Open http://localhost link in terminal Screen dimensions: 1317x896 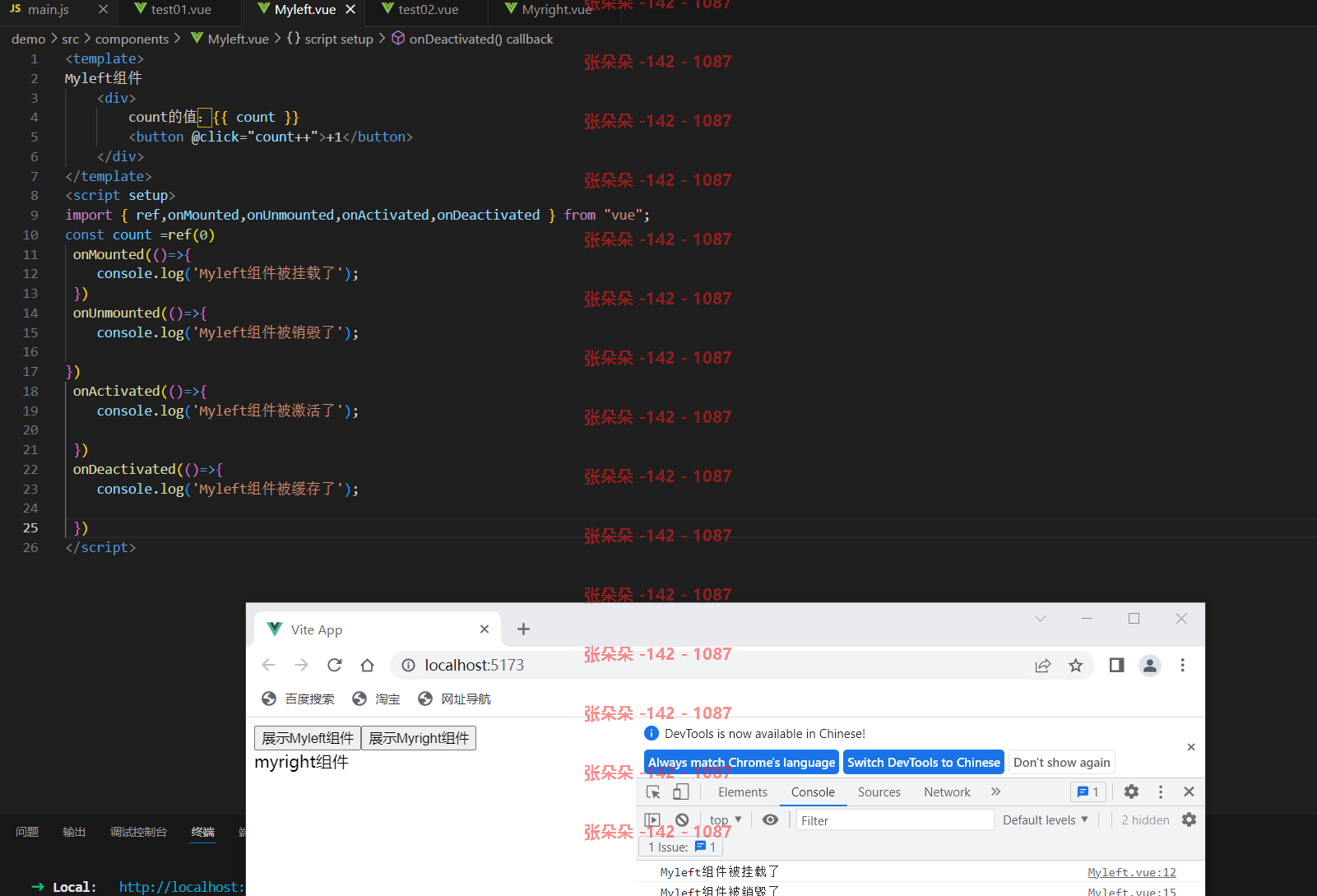pos(181,887)
